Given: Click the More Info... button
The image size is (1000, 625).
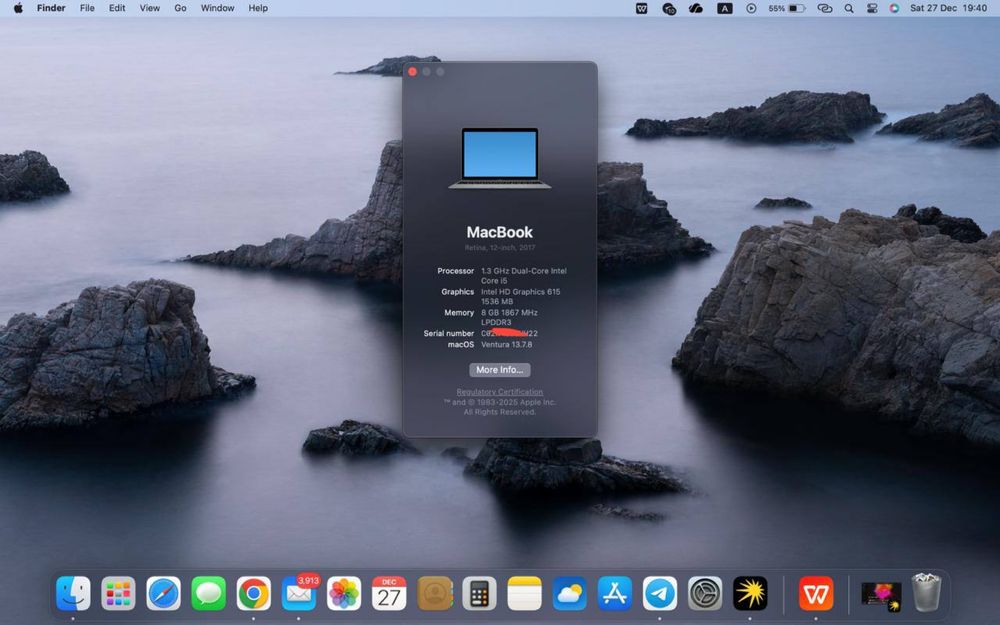Looking at the screenshot, I should tap(499, 370).
